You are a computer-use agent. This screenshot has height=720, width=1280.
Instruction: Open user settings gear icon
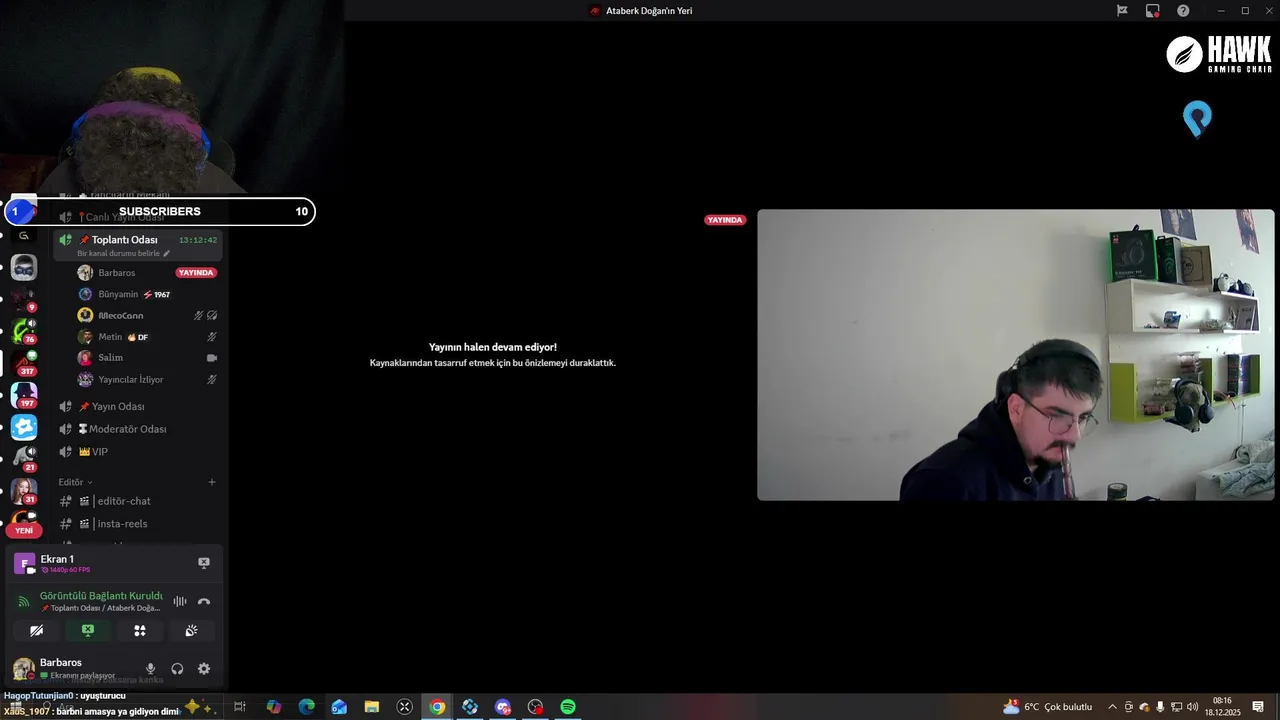point(204,669)
